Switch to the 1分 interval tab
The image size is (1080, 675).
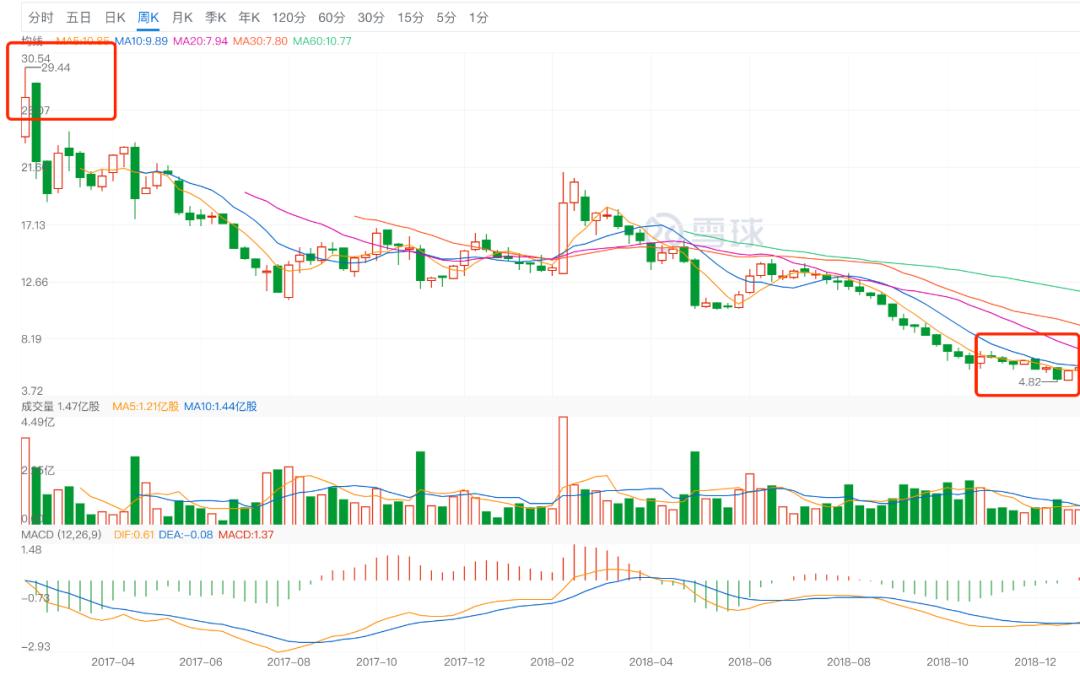point(478,18)
